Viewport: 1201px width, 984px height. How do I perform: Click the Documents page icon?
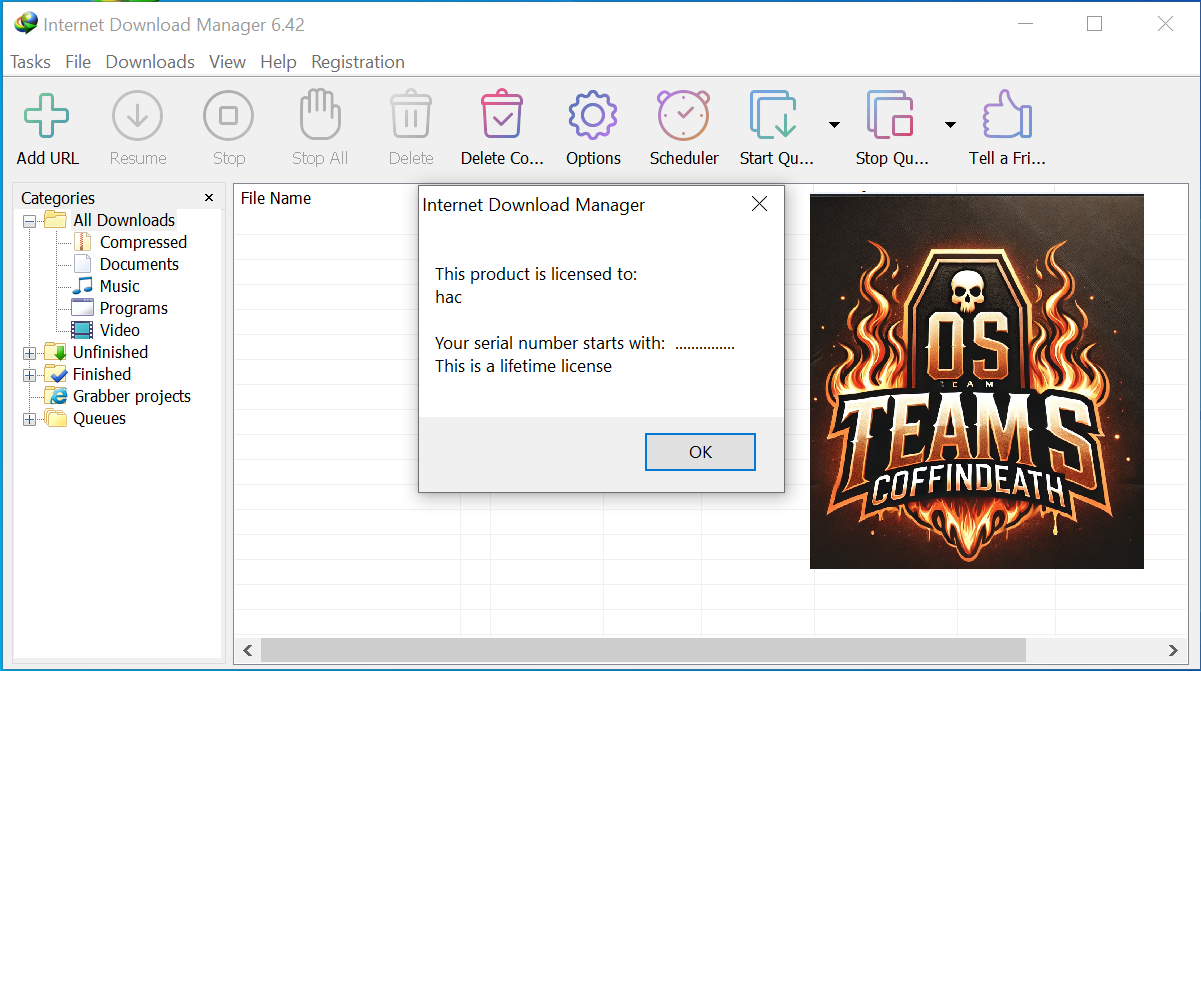[x=82, y=264]
